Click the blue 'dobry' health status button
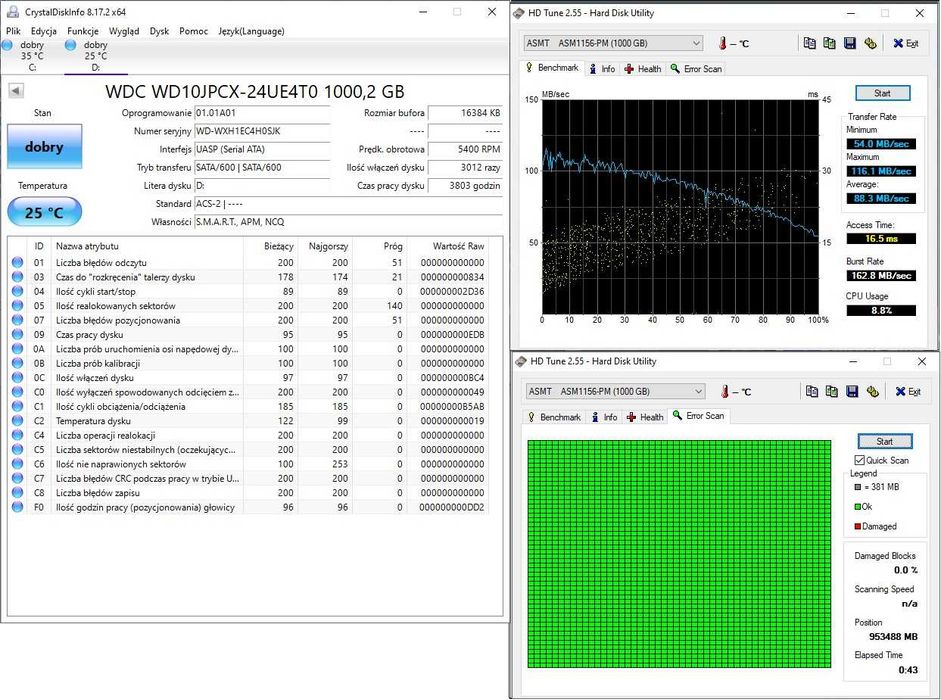Viewport: 941px width, 700px height. [44, 146]
